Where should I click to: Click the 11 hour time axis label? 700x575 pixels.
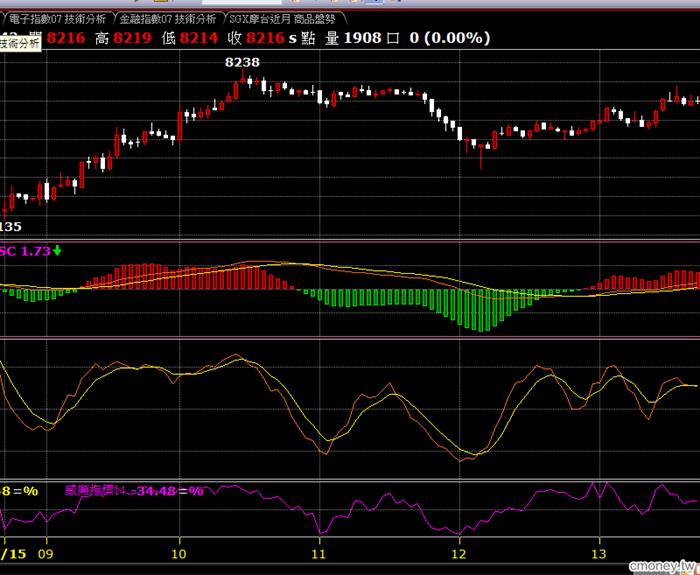point(318,554)
